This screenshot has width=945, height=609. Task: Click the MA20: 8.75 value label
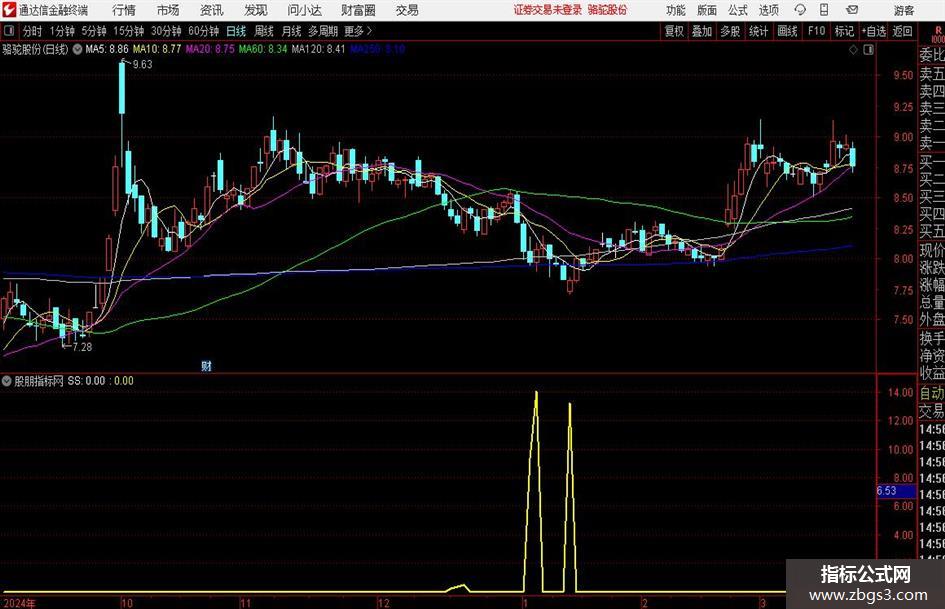(210, 49)
